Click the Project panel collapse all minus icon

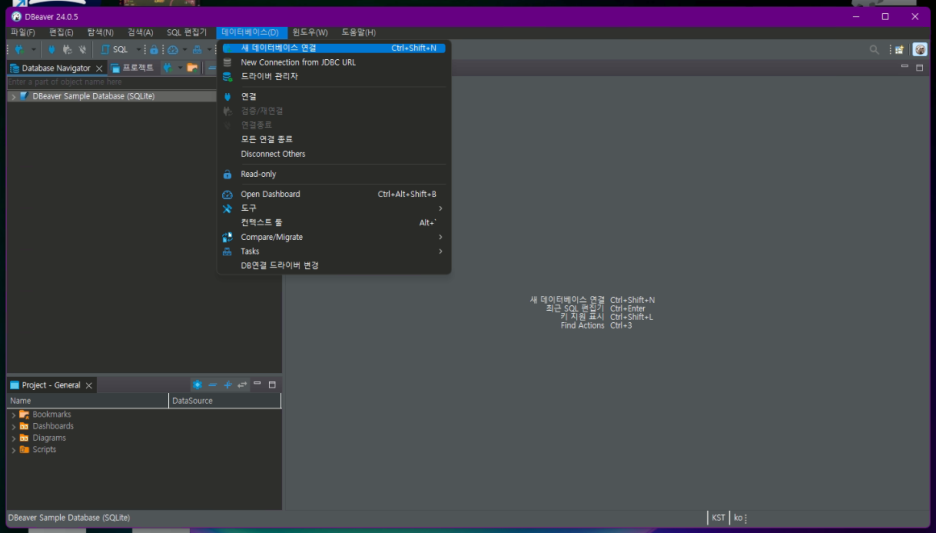pos(212,385)
